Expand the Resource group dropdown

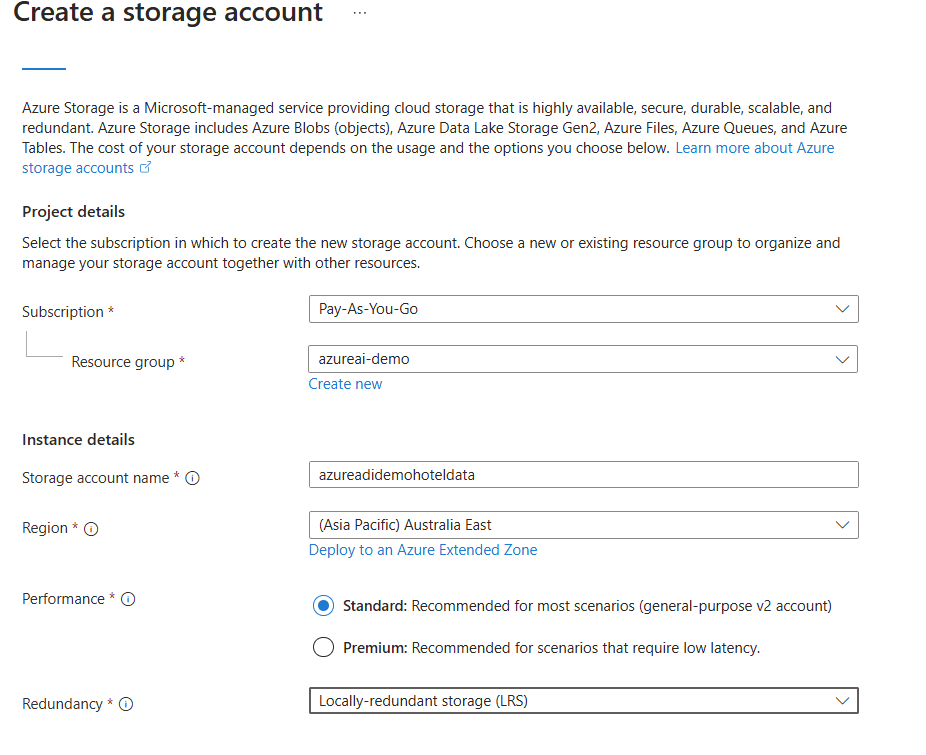tap(583, 359)
